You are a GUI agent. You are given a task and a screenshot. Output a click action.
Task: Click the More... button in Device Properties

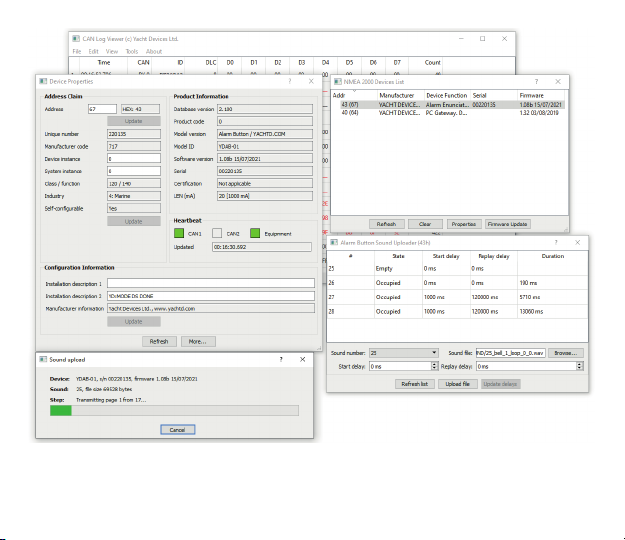(198, 342)
